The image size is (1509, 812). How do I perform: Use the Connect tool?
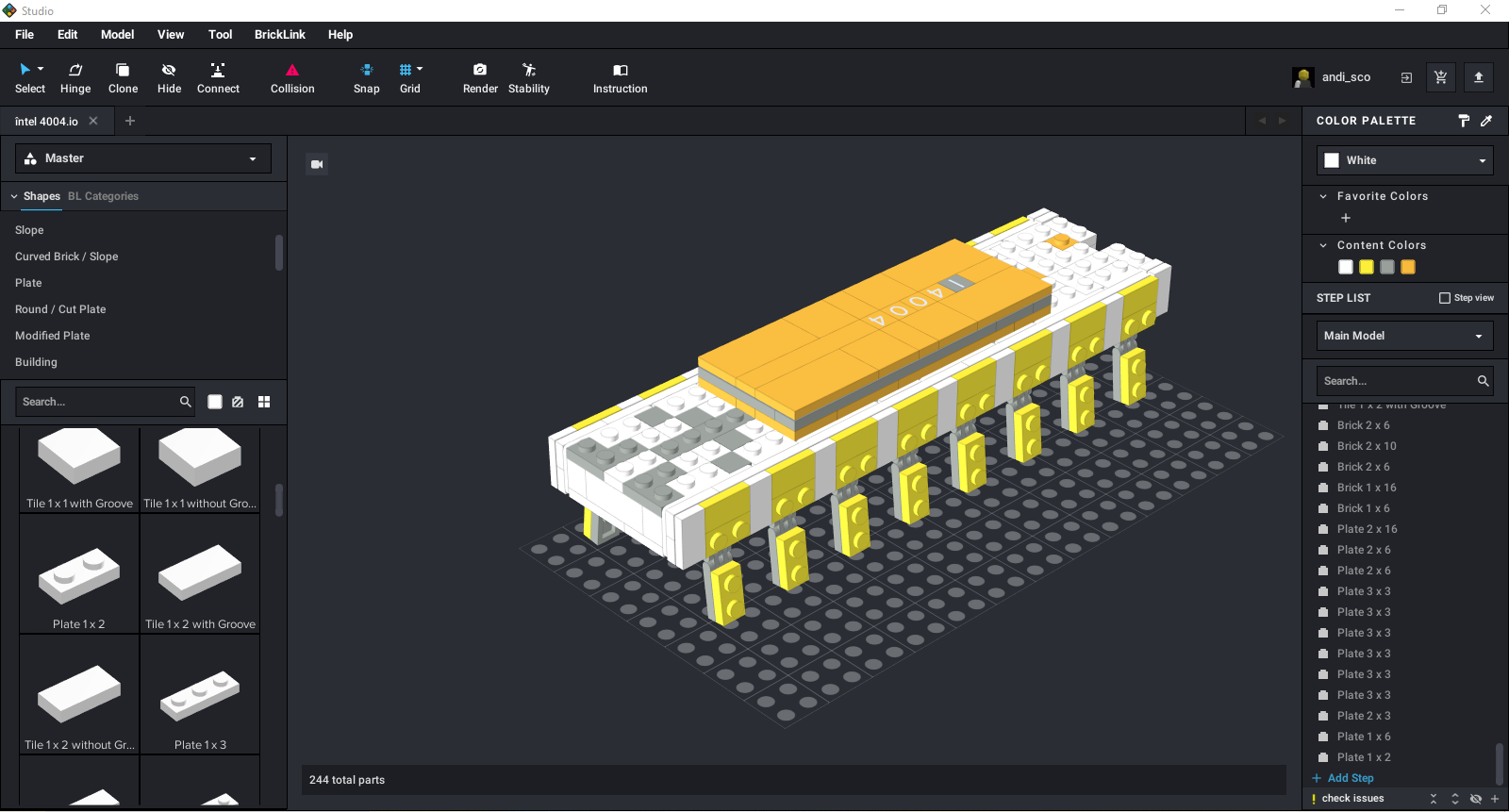tap(218, 78)
